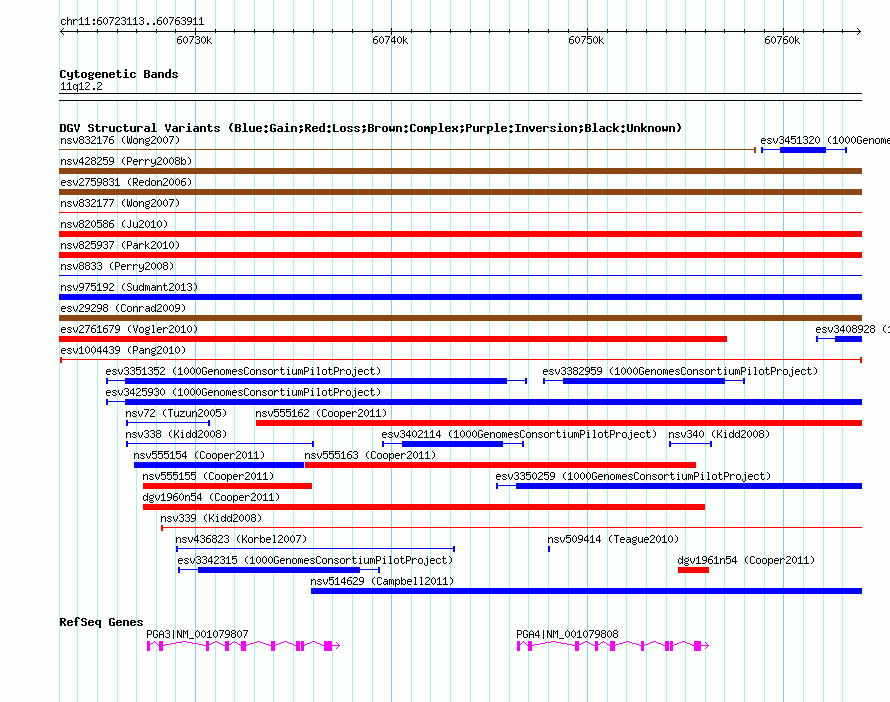Click the nsv832176 (Wong2007) variant label
The image size is (890, 702).
pos(120,140)
